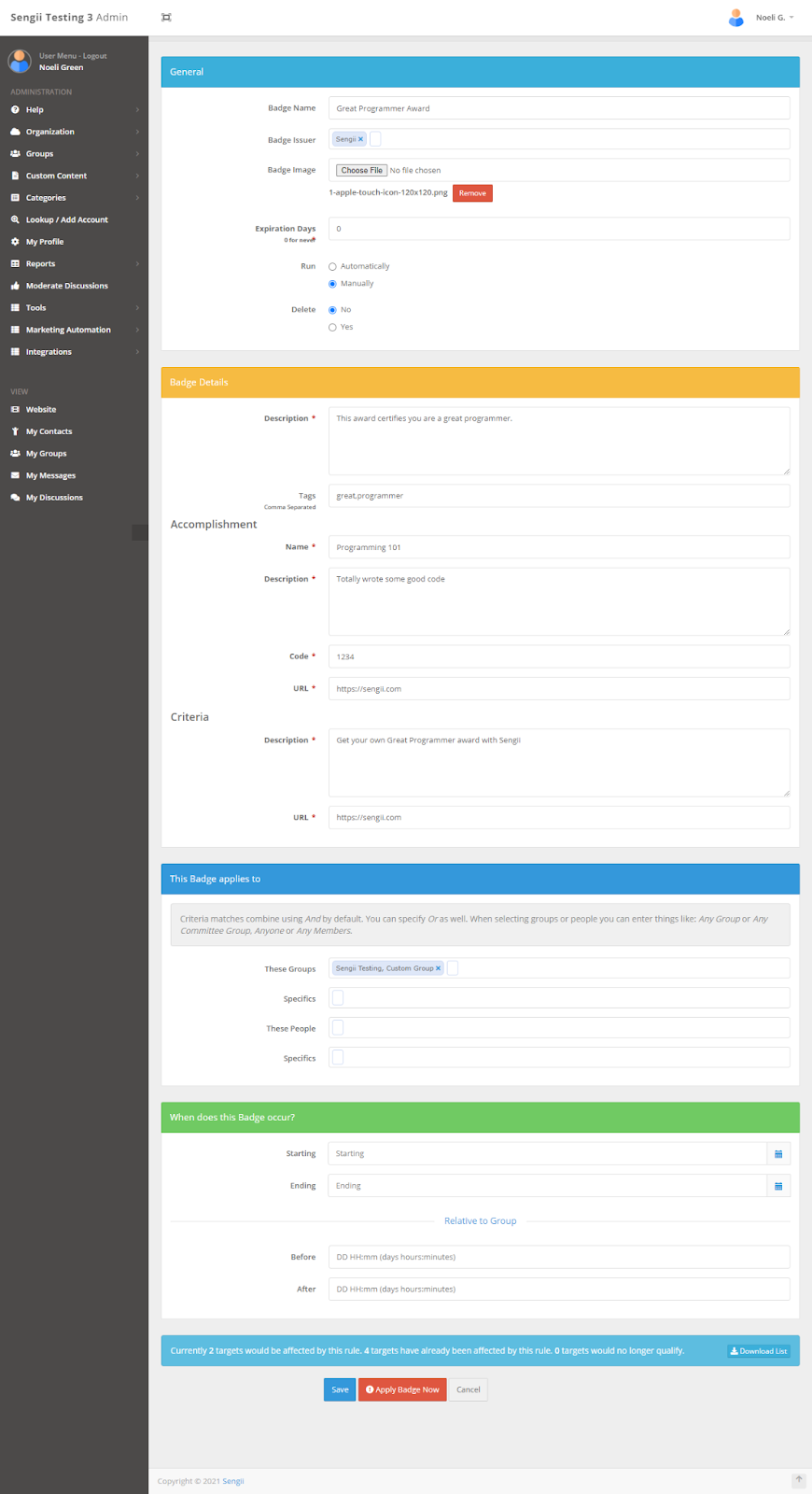Screen dimensions: 812x1494
Task: Click the Custom Content document icon
Action: (15, 176)
